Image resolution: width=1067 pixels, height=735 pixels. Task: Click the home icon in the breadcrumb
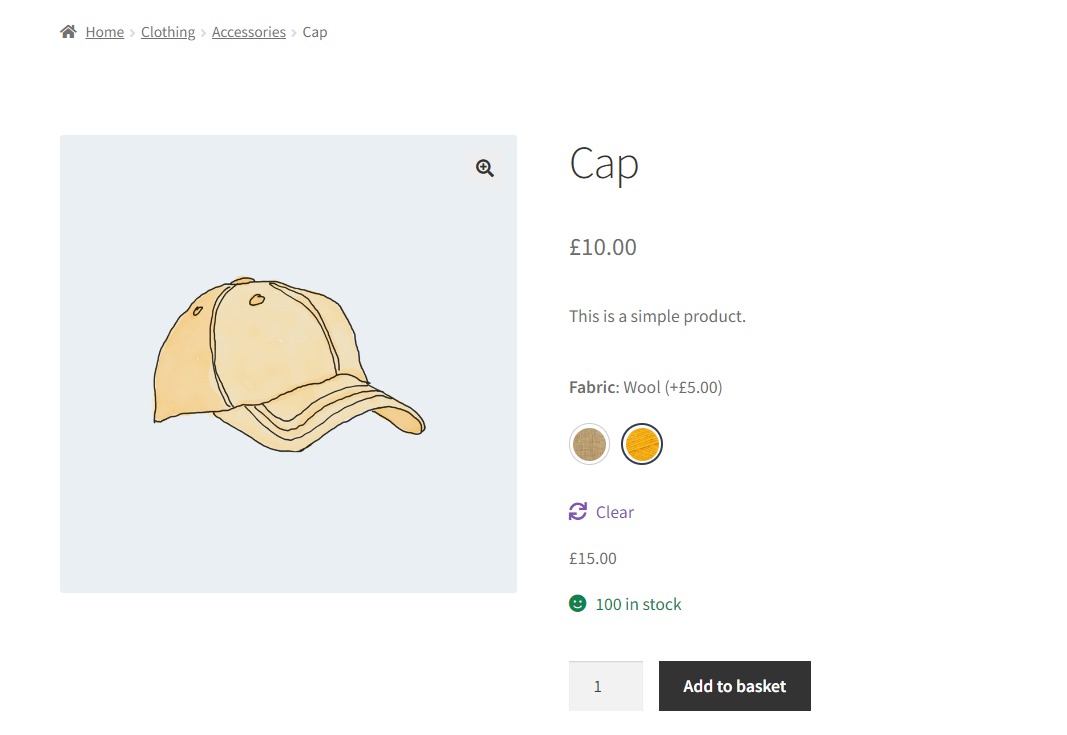(68, 31)
